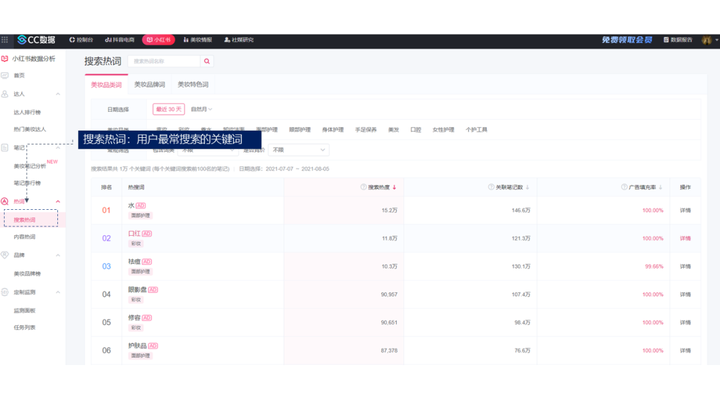
Task: Select the 小红书 pill in the top navigation
Action: tap(158, 40)
